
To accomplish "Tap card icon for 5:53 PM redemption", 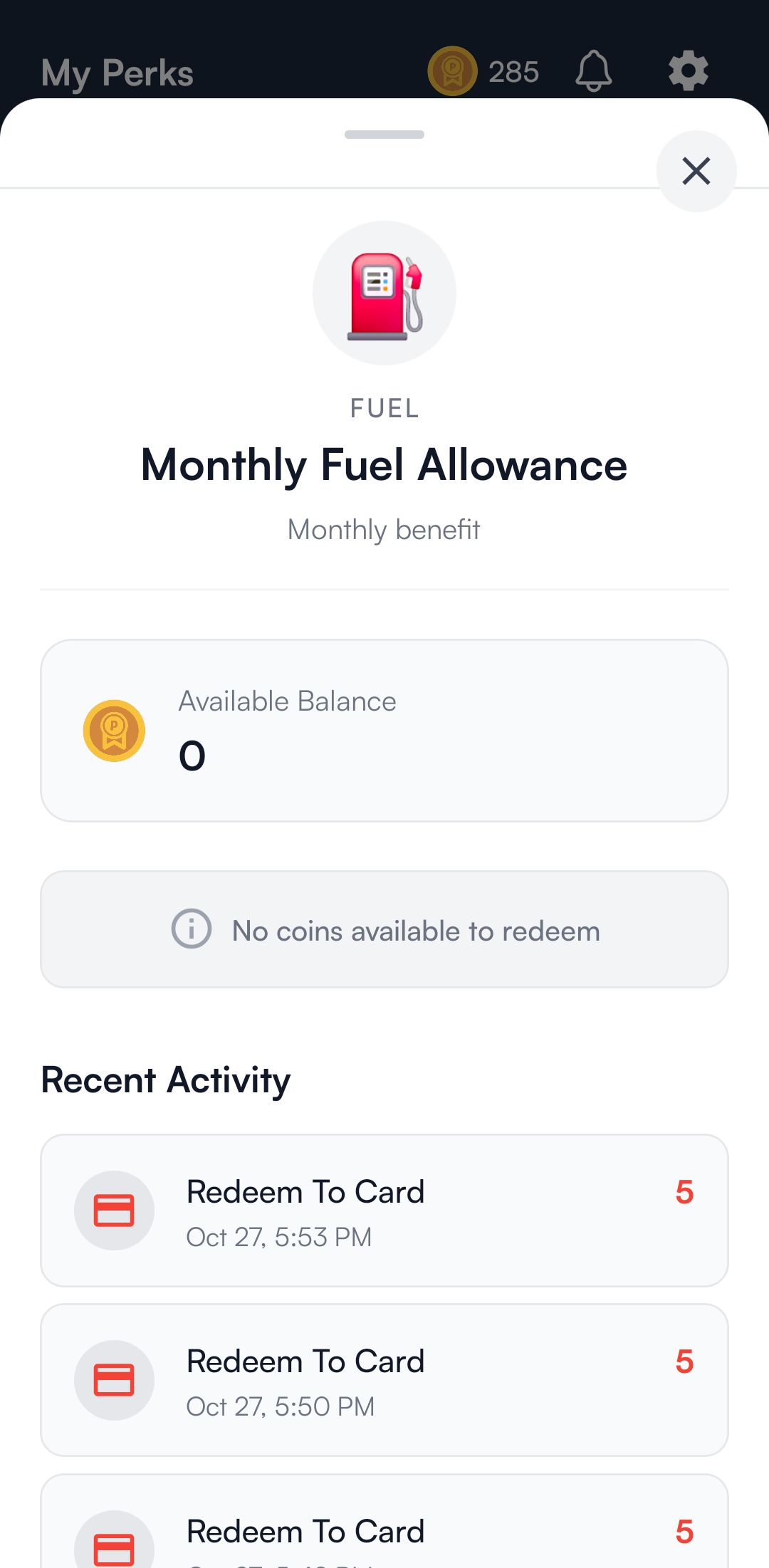I will click(x=114, y=1211).
